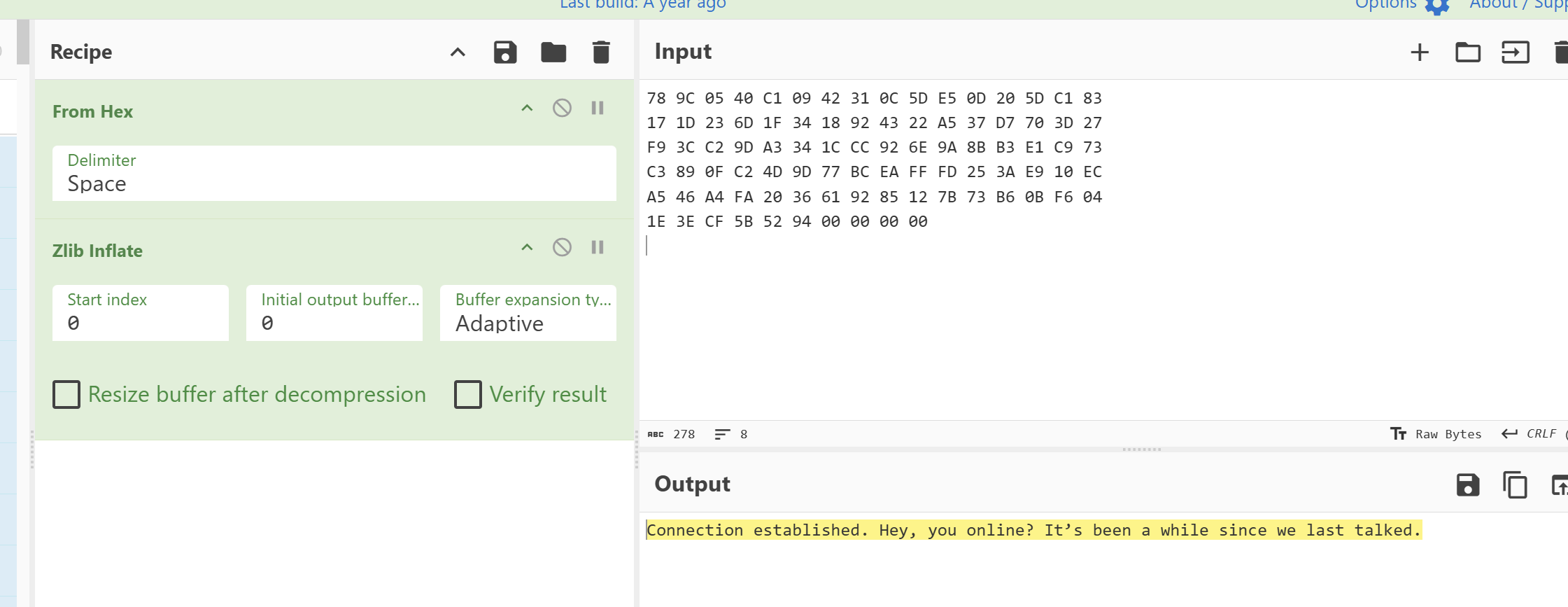This screenshot has width=1568, height=607.
Task: Copy raw output to clipboard
Action: pos(1515,484)
